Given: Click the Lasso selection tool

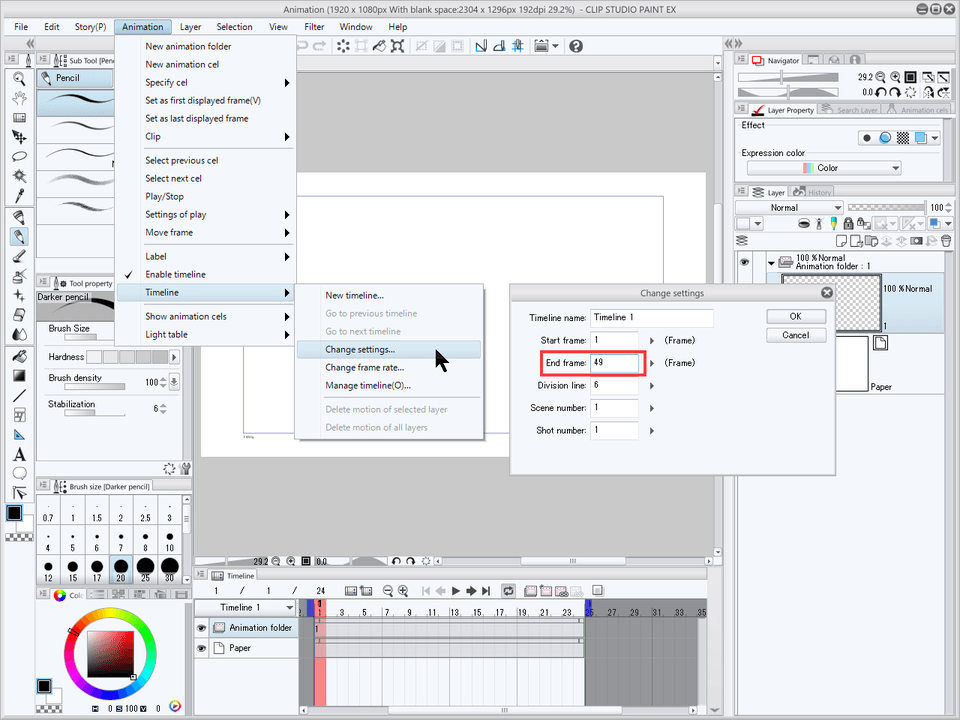Looking at the screenshot, I should pyautogui.click(x=19, y=156).
